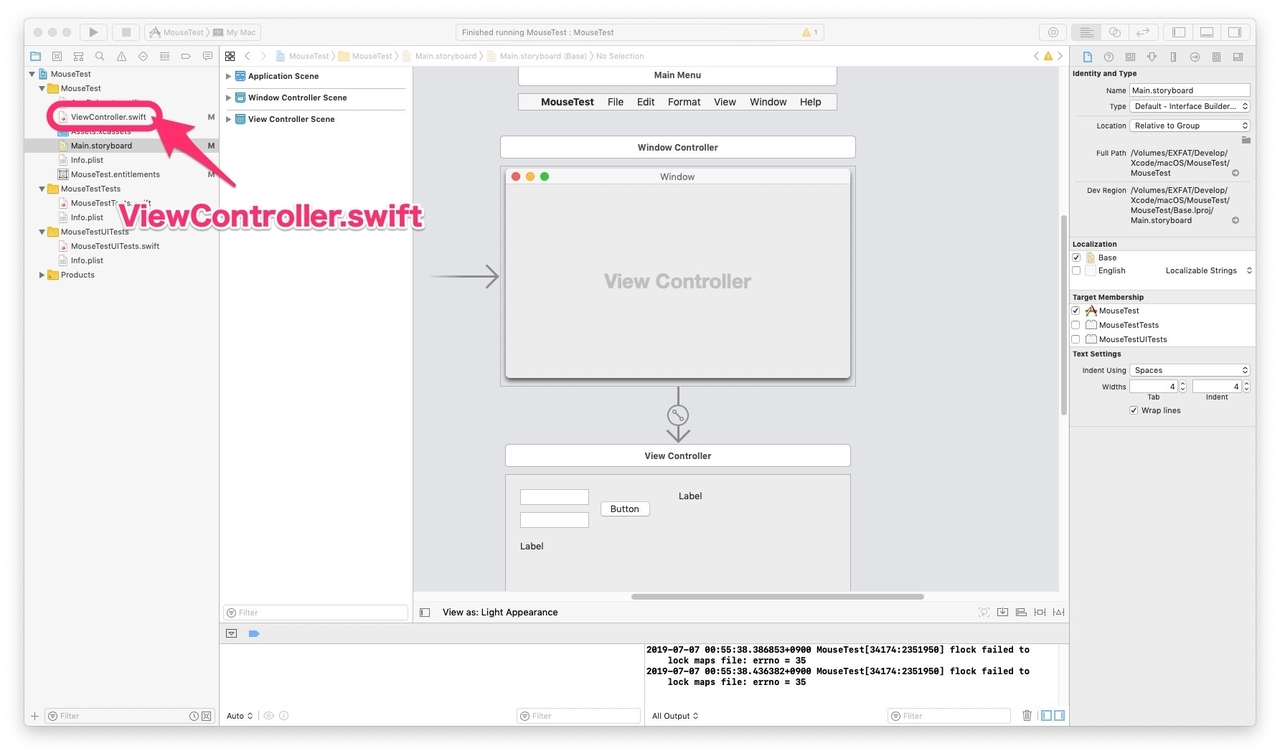The width and height of the screenshot is (1280, 756).
Task: Click the Name field in inspector
Action: click(1190, 90)
